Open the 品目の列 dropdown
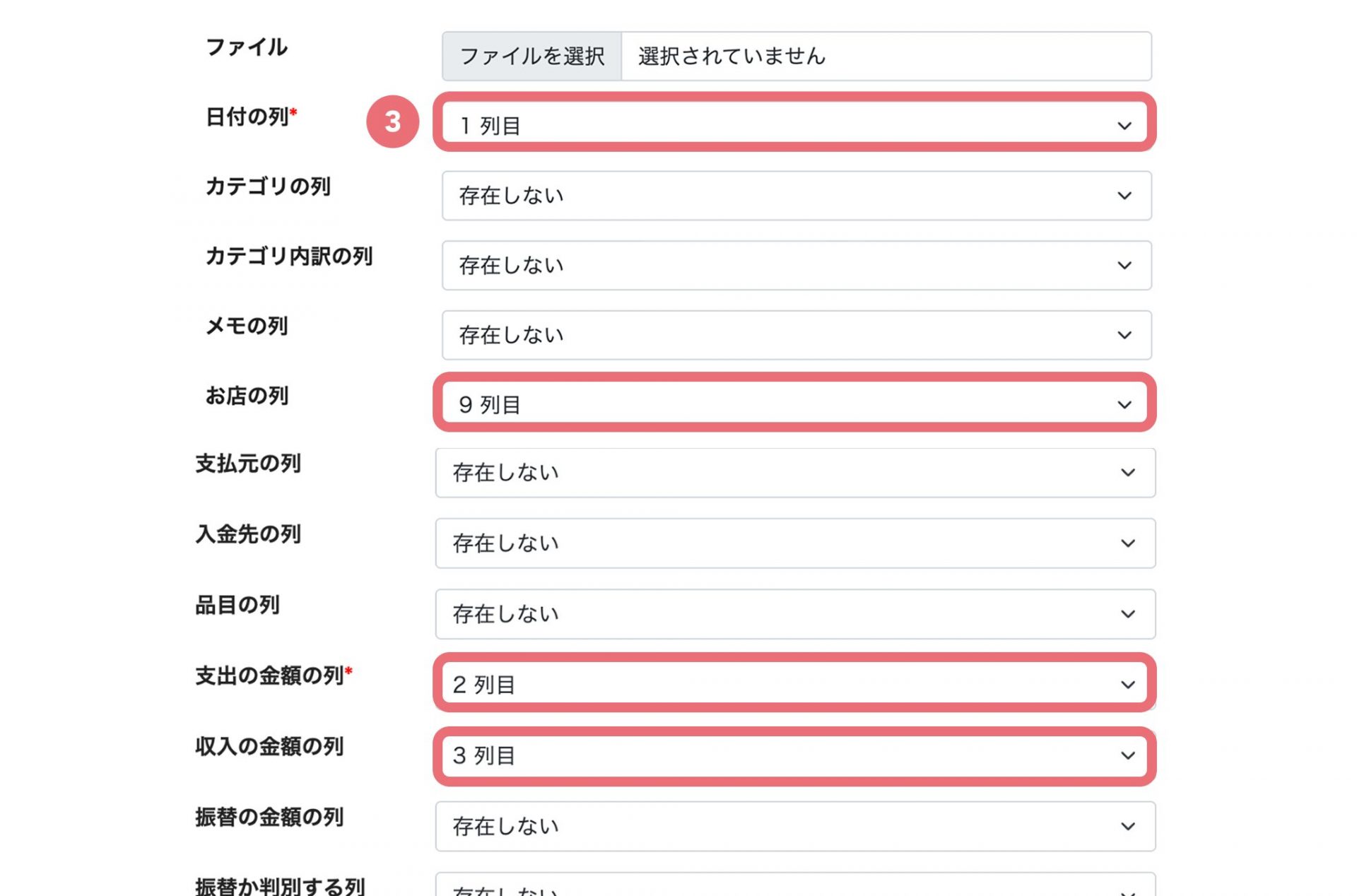Screen dimensions: 1357x896 (x=795, y=613)
